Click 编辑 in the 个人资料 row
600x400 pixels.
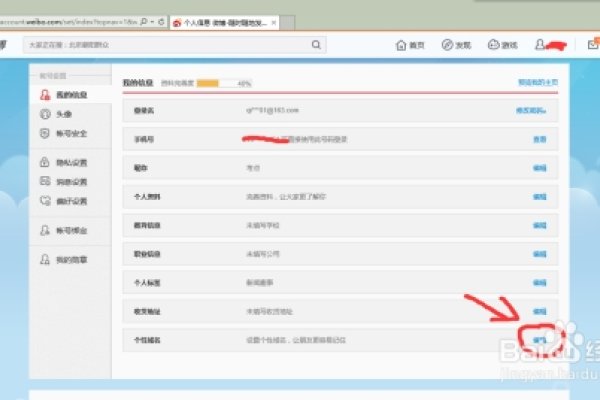[x=540, y=197]
